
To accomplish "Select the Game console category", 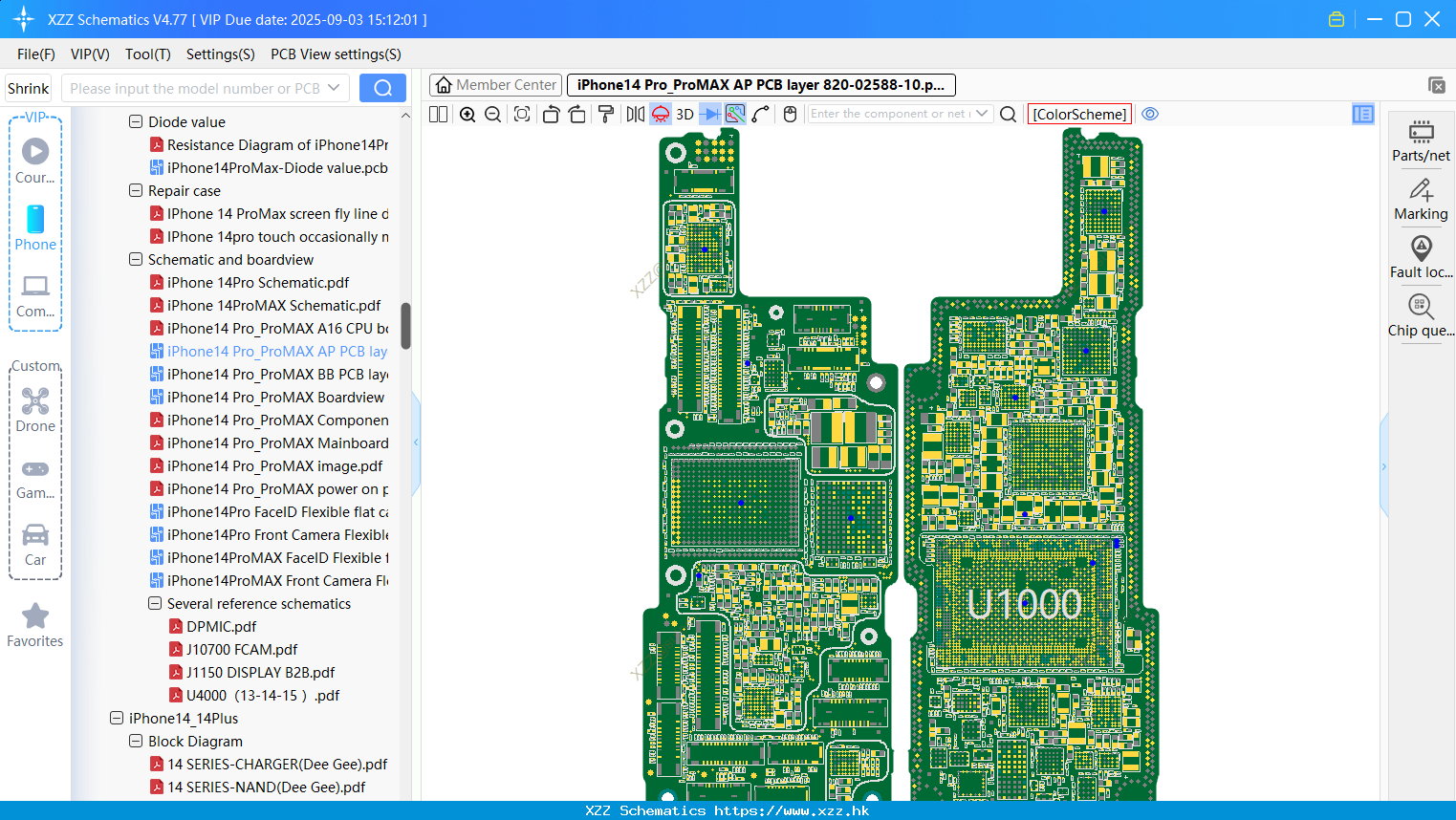I will pyautogui.click(x=35, y=478).
